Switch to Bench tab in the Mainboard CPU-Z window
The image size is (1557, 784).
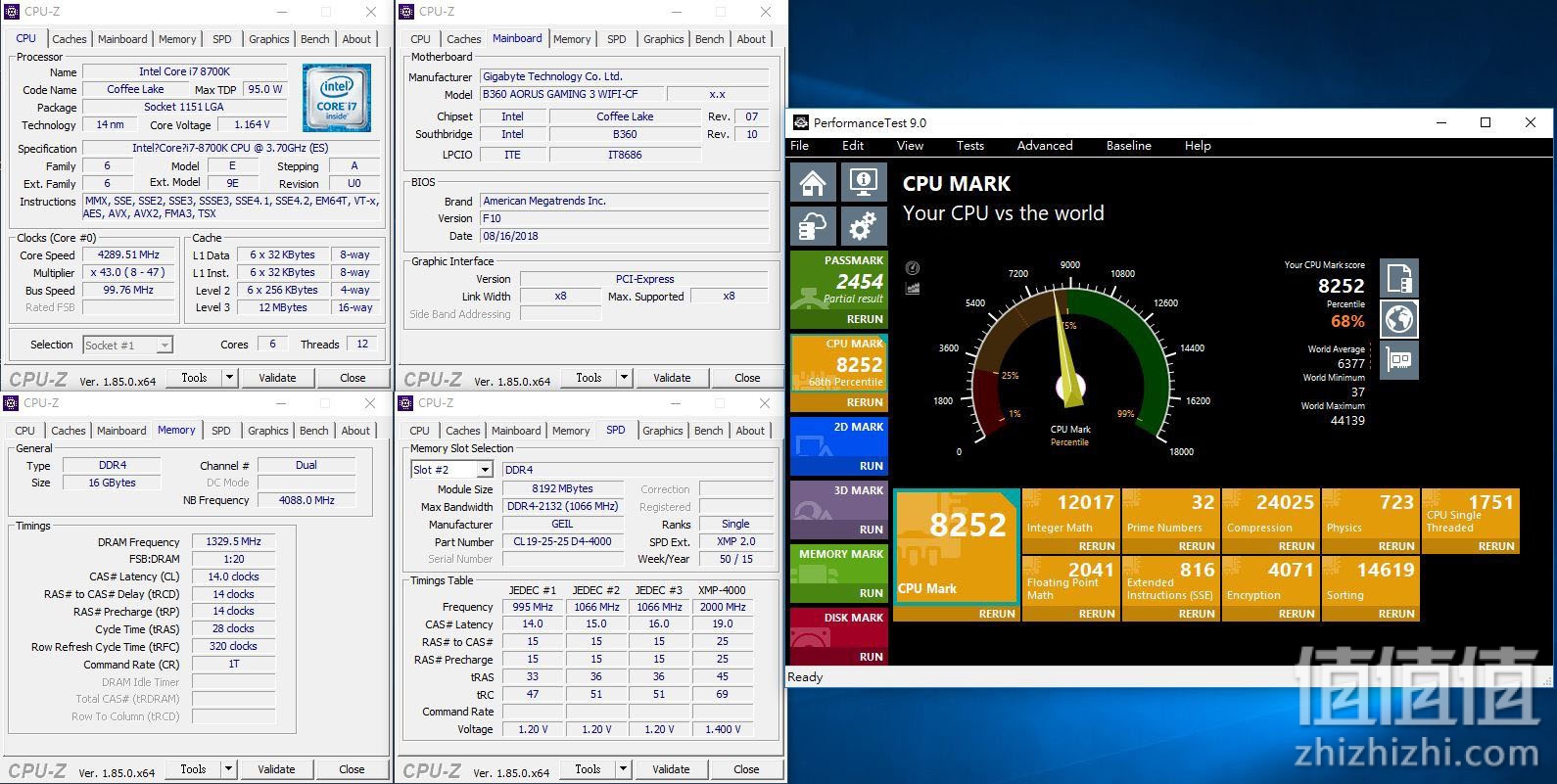click(710, 39)
